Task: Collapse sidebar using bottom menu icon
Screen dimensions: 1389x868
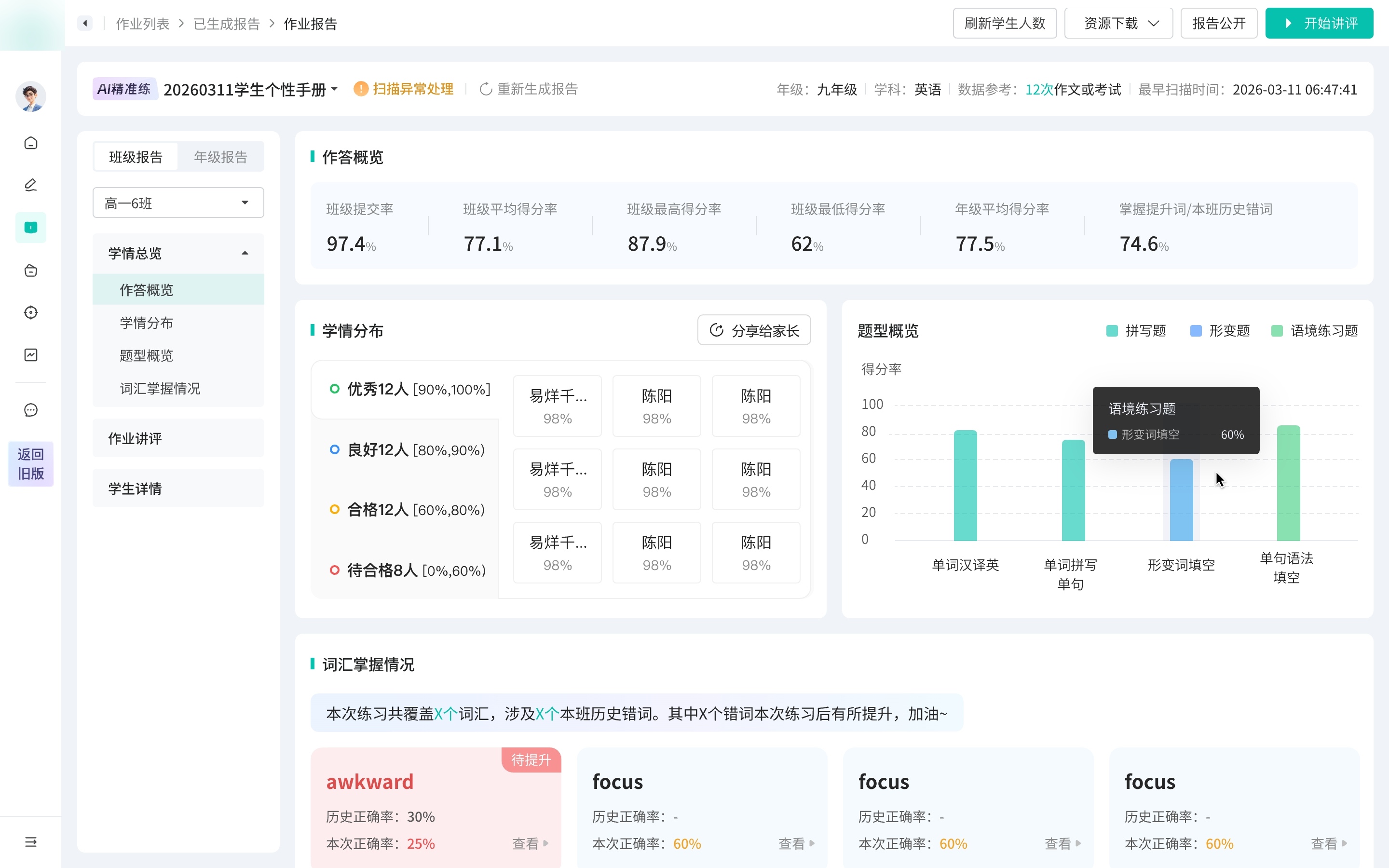Action: (x=31, y=841)
